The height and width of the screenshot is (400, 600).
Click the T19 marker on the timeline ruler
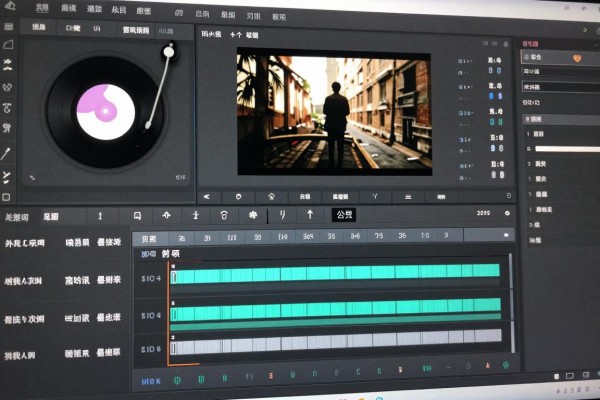[282, 237]
